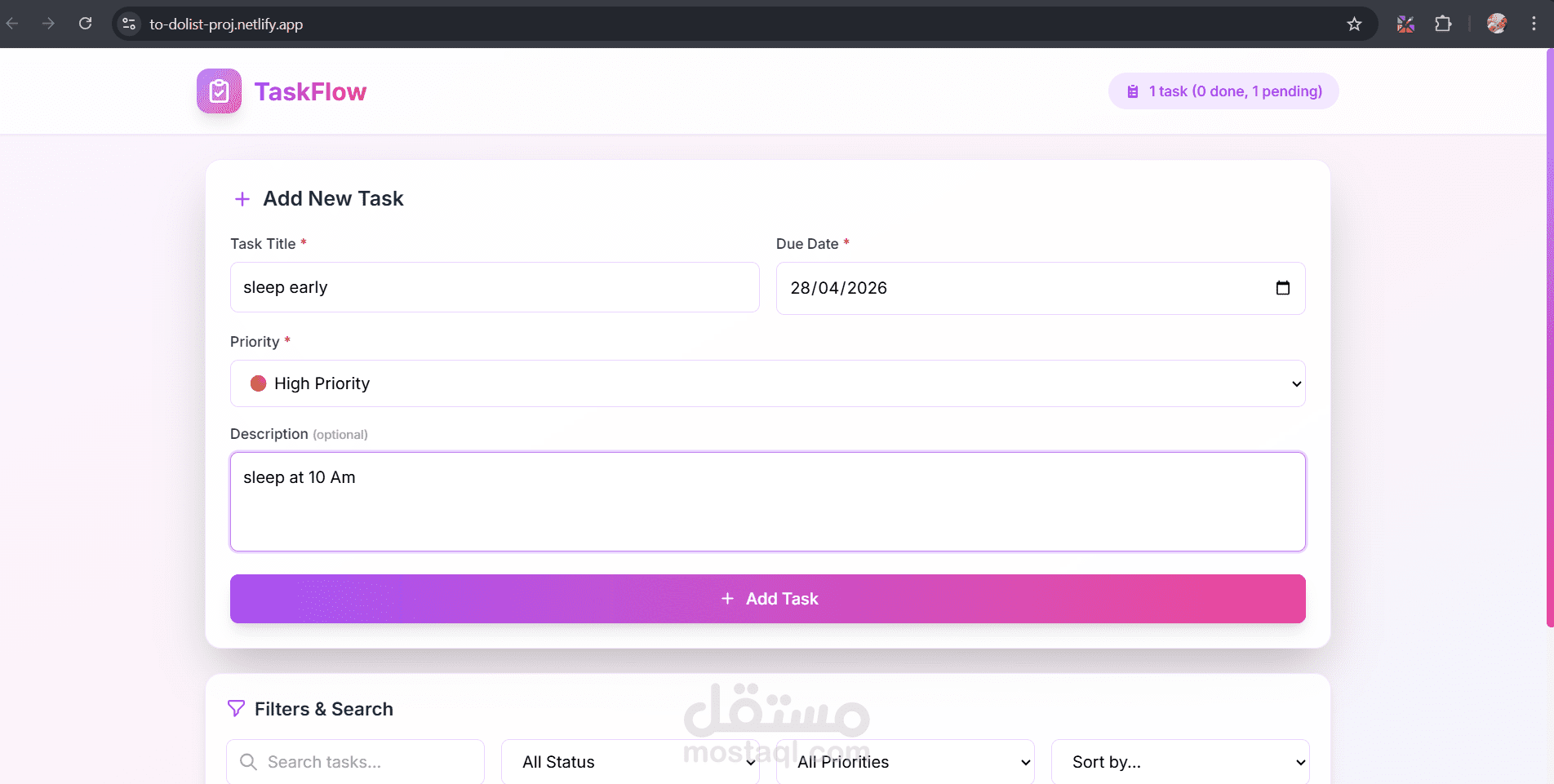
Task: Click the Add Task button
Action: click(x=767, y=598)
